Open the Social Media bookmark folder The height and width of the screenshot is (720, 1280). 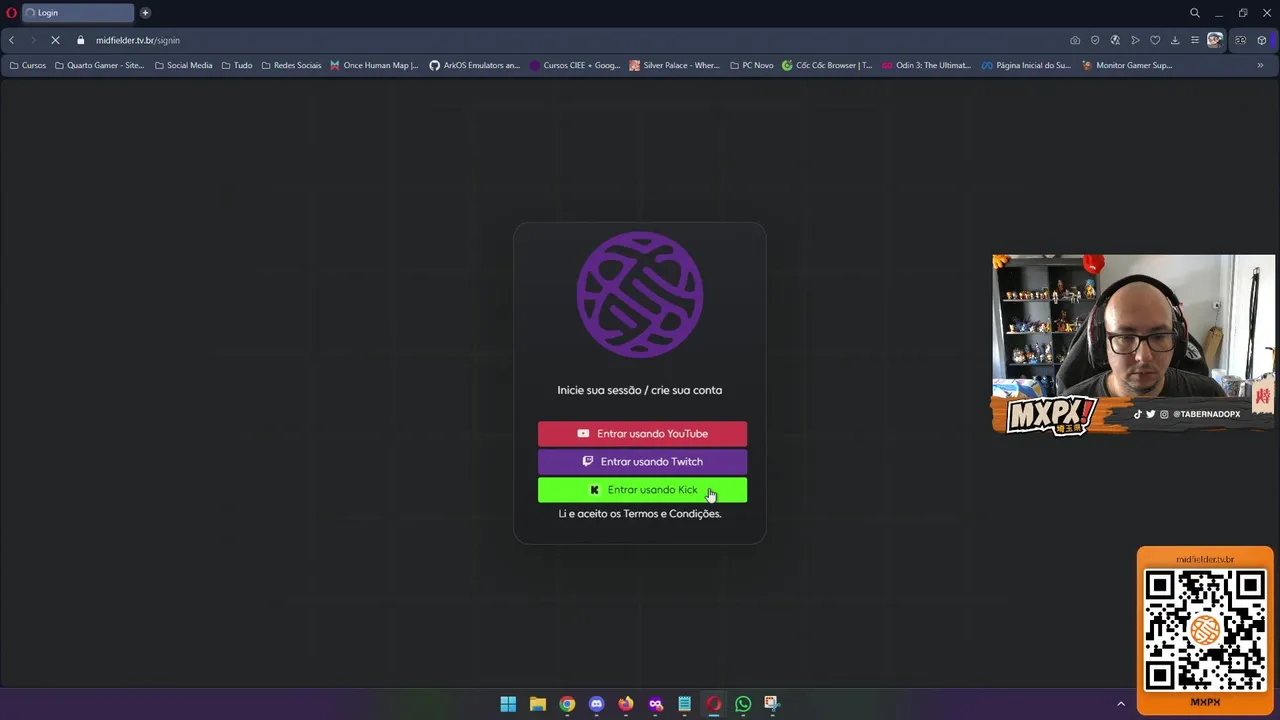click(x=184, y=65)
